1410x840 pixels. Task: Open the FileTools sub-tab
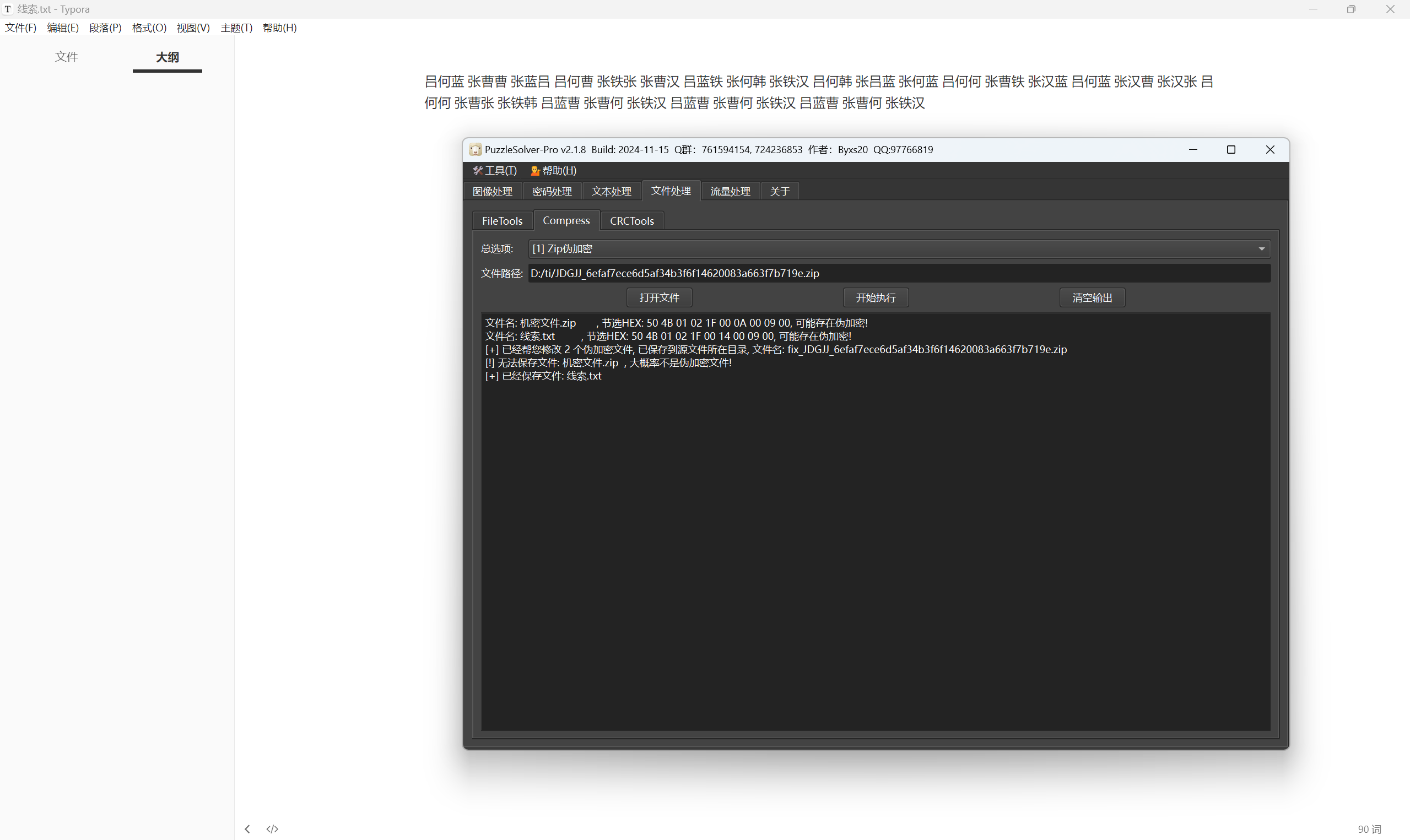pyautogui.click(x=502, y=221)
